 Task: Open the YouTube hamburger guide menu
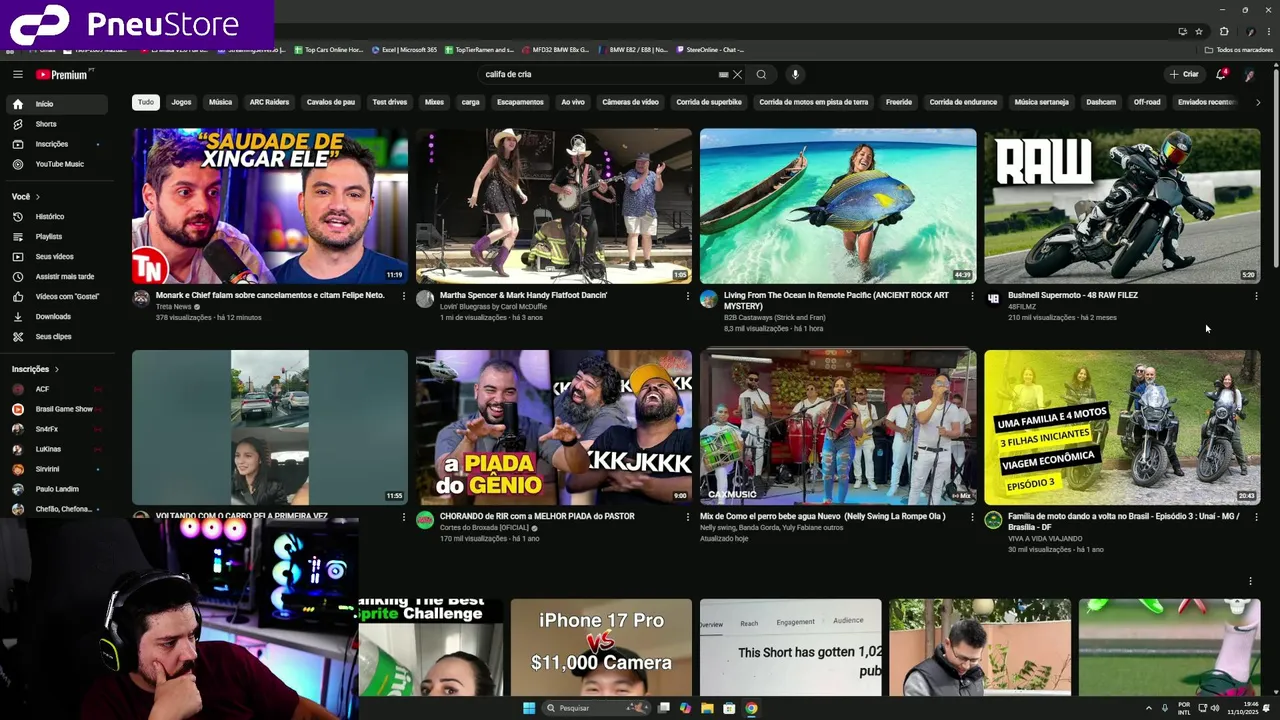click(x=17, y=74)
